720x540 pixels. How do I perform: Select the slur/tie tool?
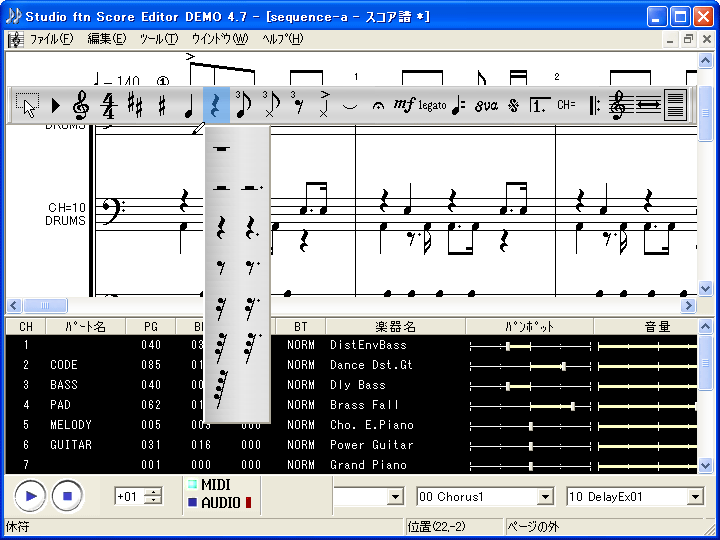pos(350,107)
